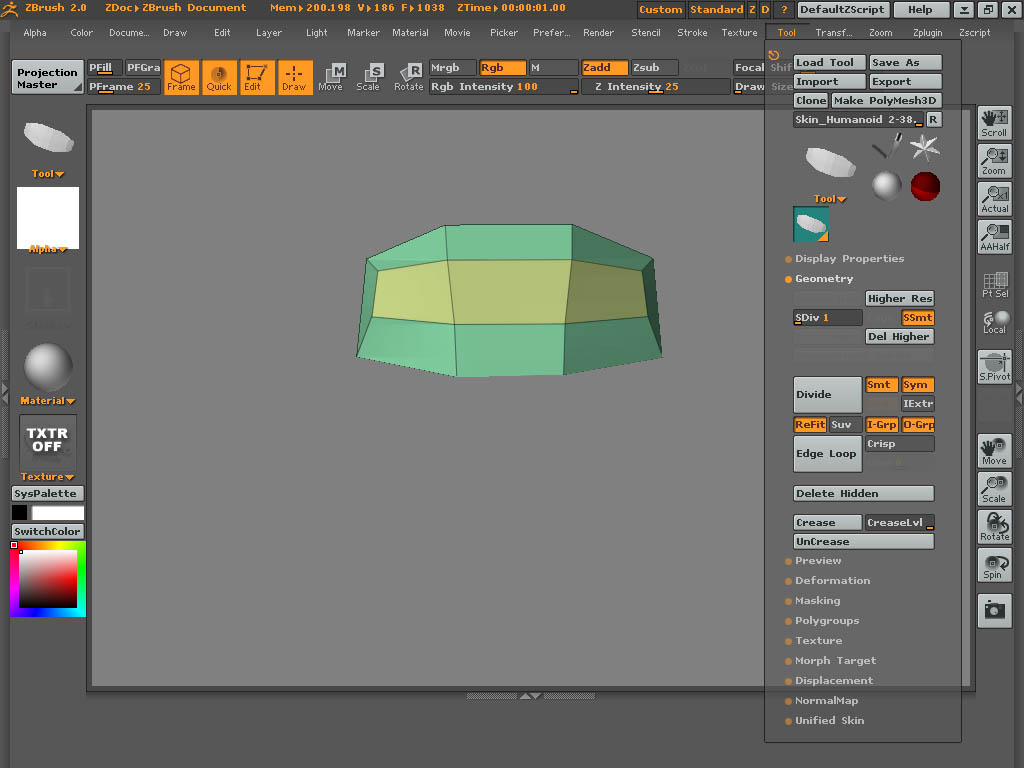Toggle SSmt option next to SDiv
Image resolution: width=1024 pixels, height=768 pixels.
tap(917, 317)
